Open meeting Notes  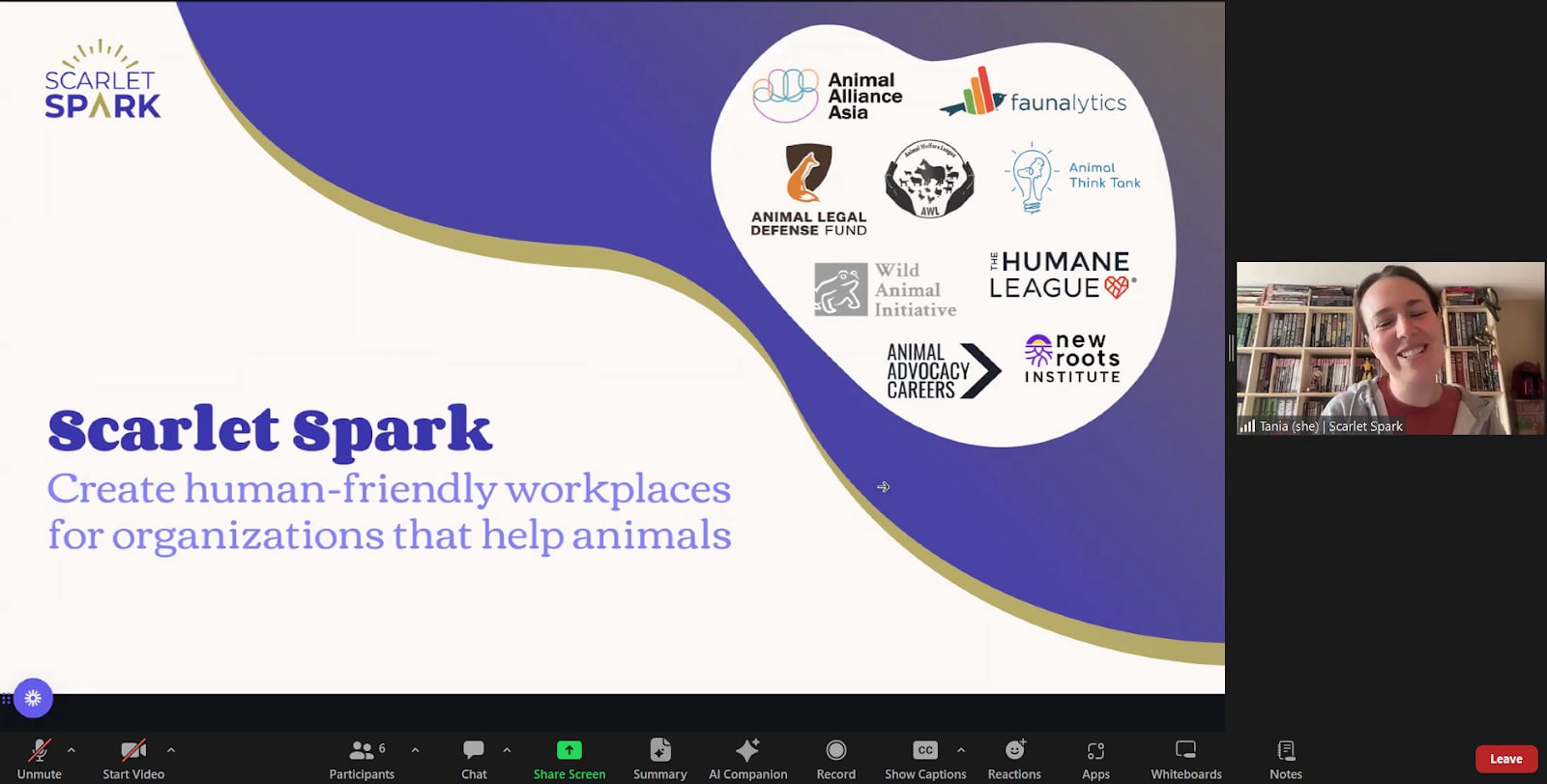tap(1286, 759)
